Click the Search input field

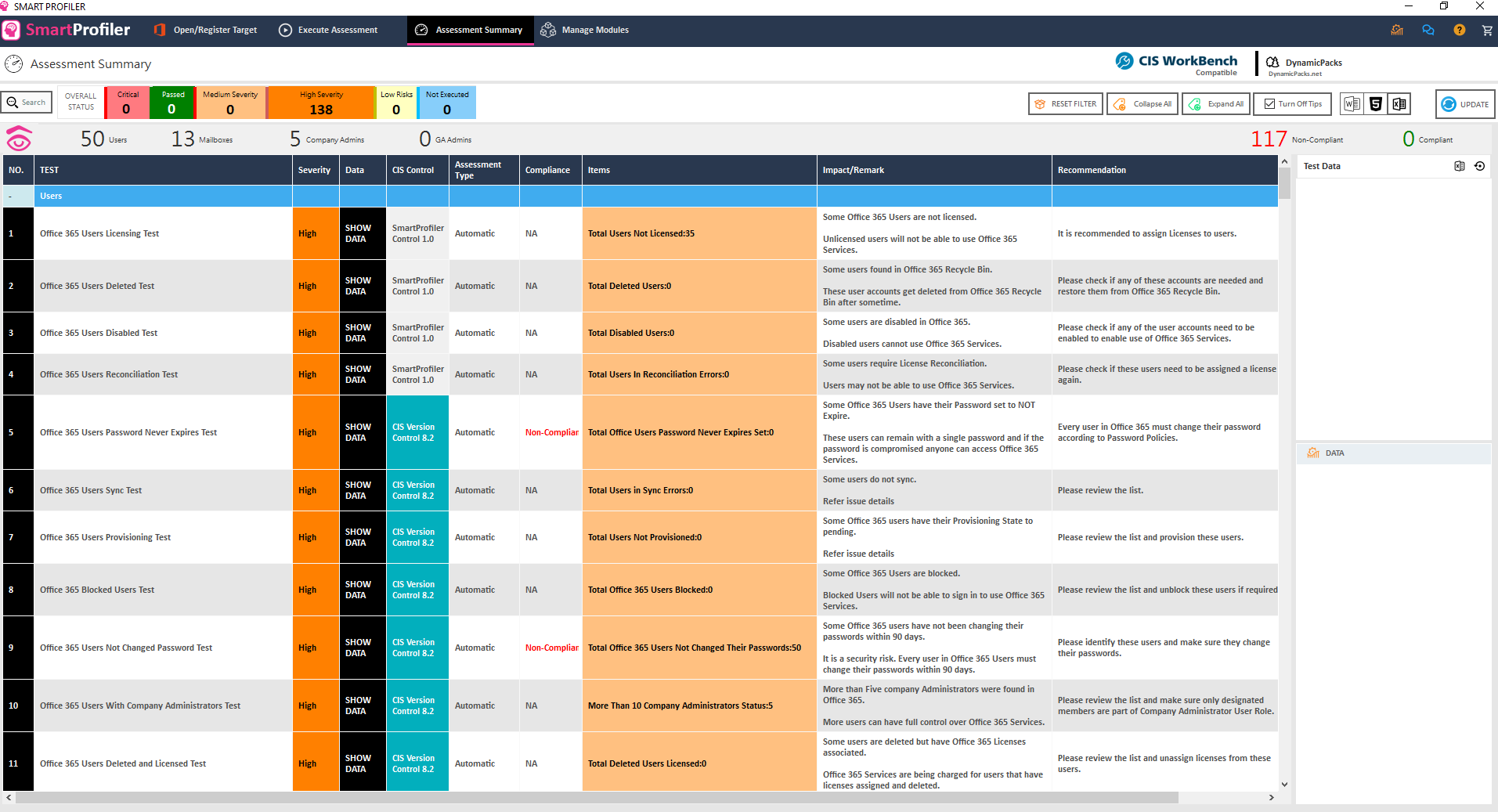[x=27, y=103]
